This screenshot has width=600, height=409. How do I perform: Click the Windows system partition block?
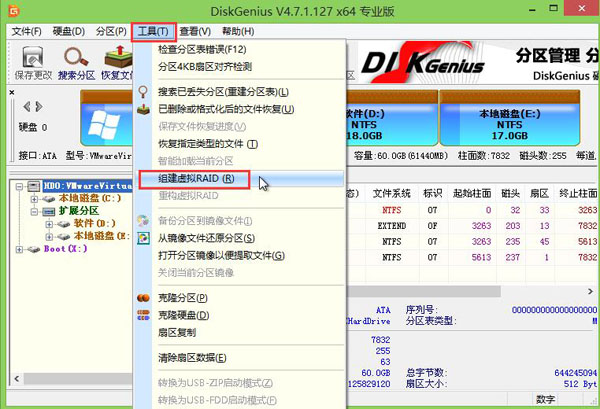point(106,119)
